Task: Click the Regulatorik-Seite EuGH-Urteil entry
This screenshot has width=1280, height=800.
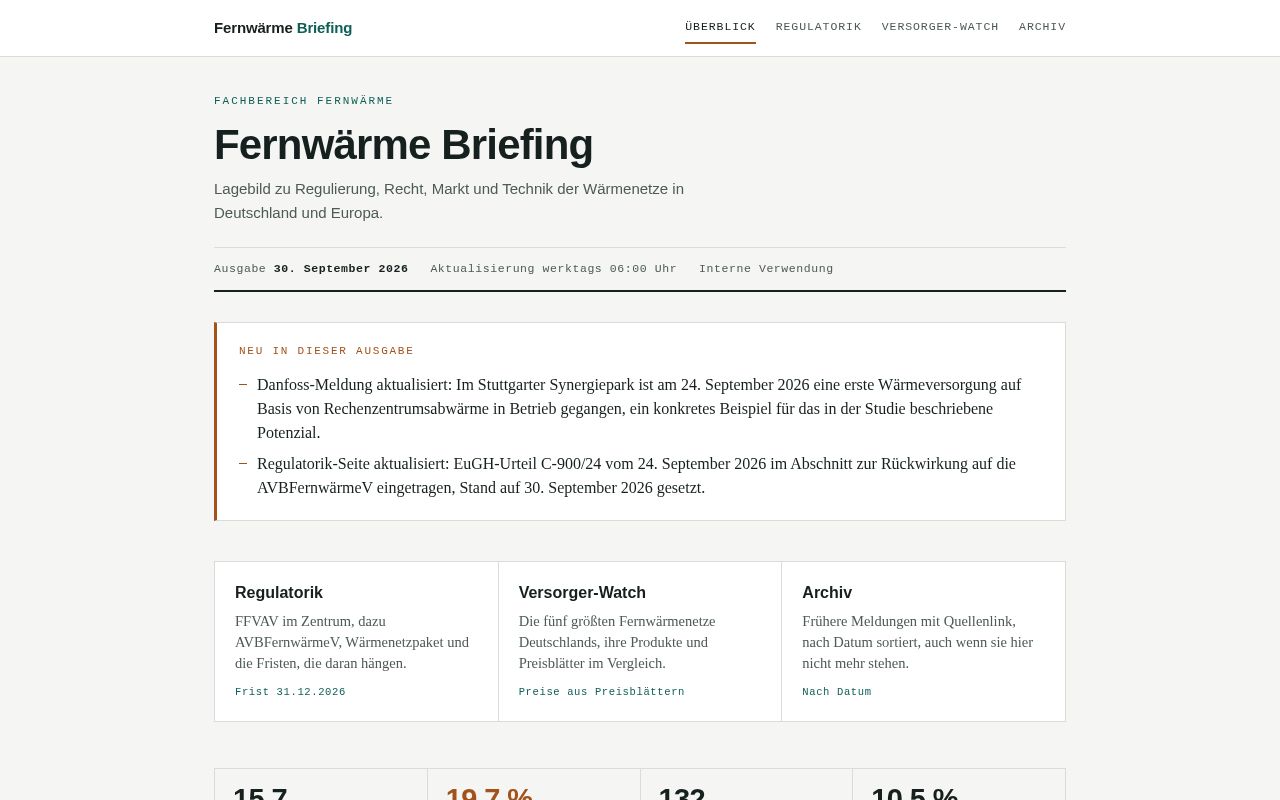Action: tap(640, 476)
